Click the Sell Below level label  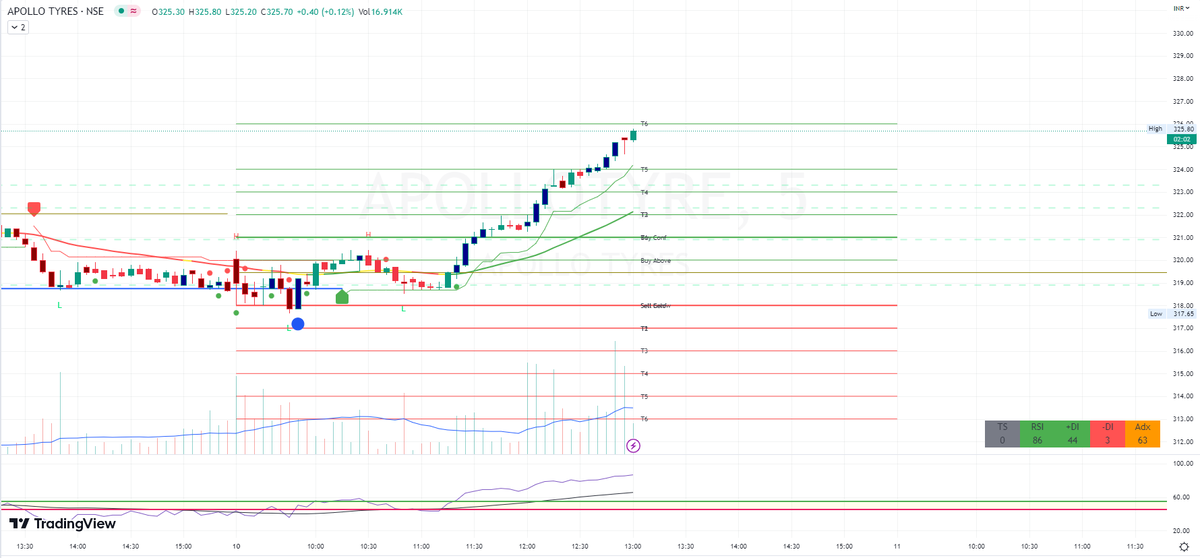[655, 305]
